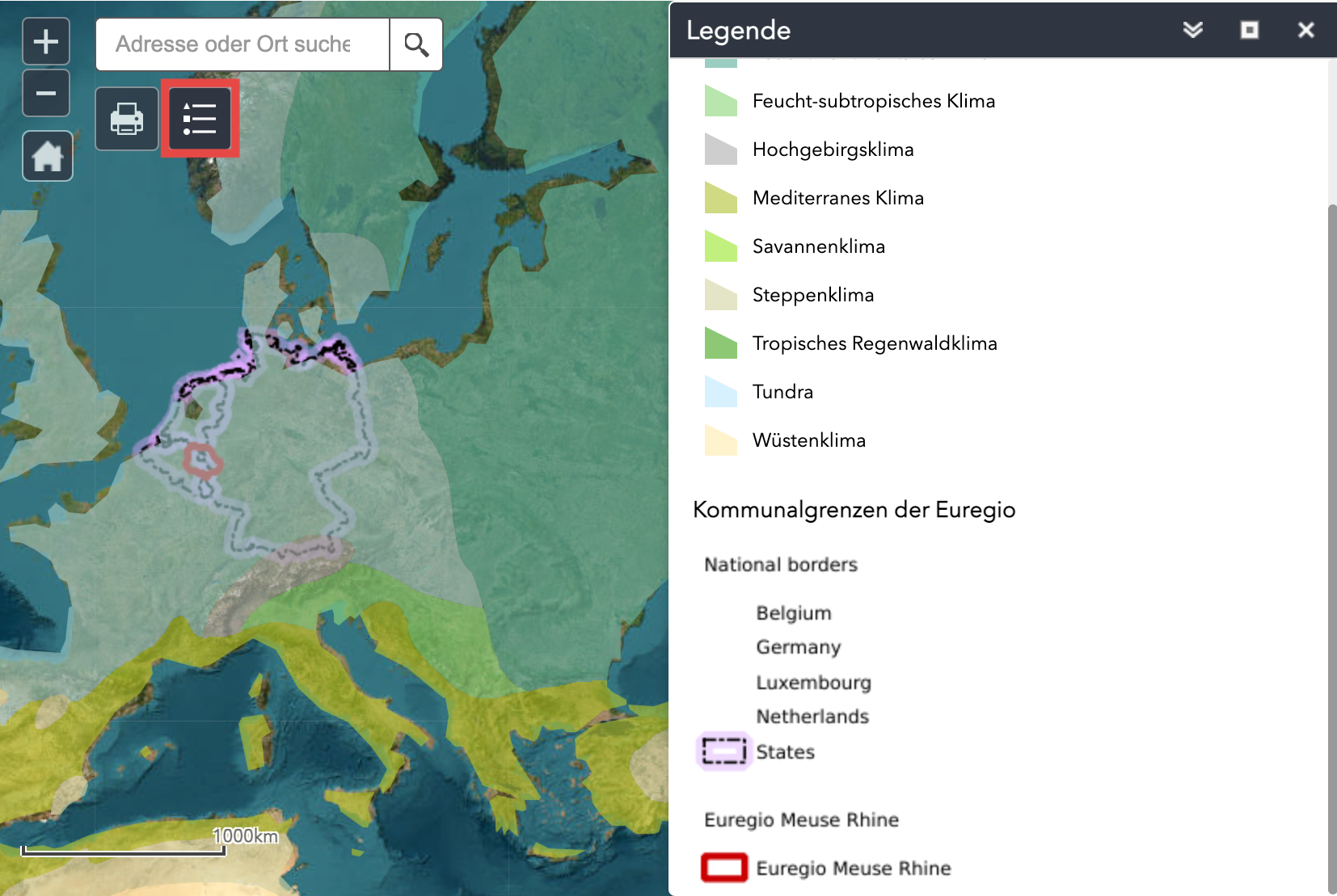The width and height of the screenshot is (1337, 896).
Task: Click the search magnifier button
Action: (416, 44)
